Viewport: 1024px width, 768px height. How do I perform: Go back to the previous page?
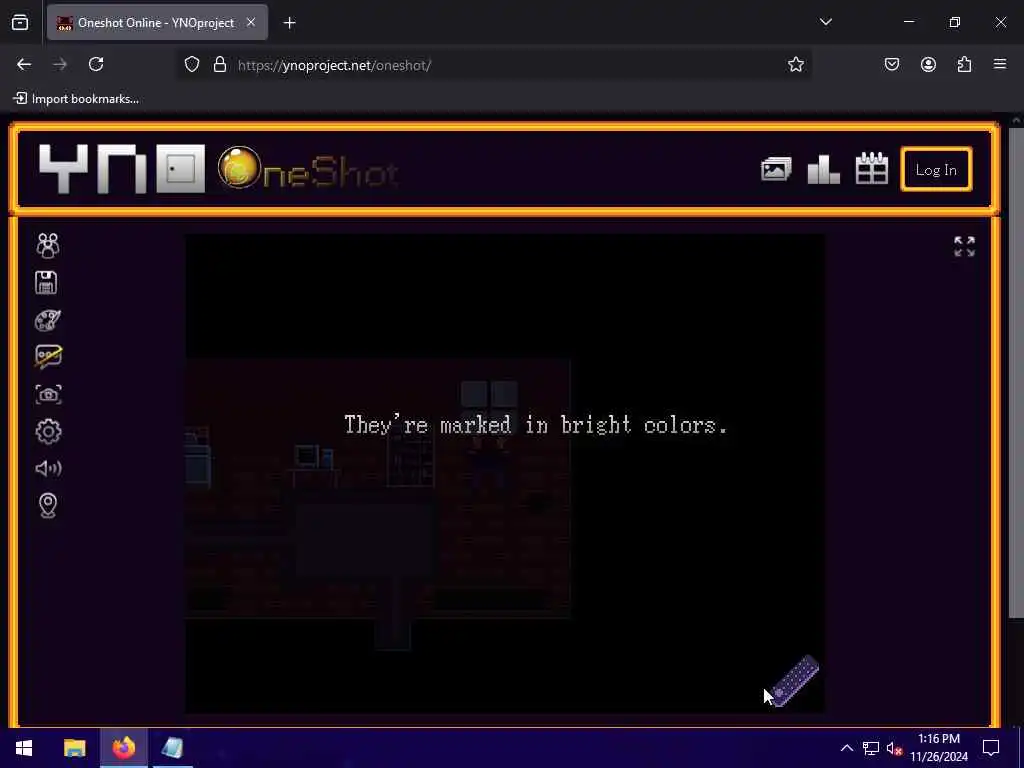coord(24,64)
